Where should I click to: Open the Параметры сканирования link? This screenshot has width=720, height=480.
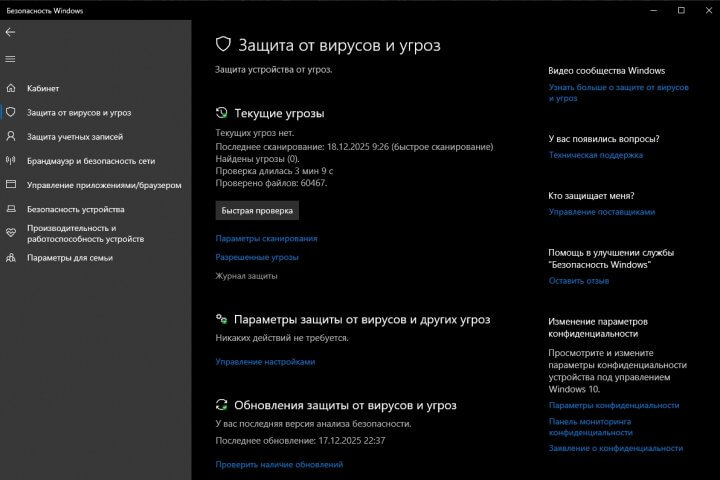pos(266,238)
